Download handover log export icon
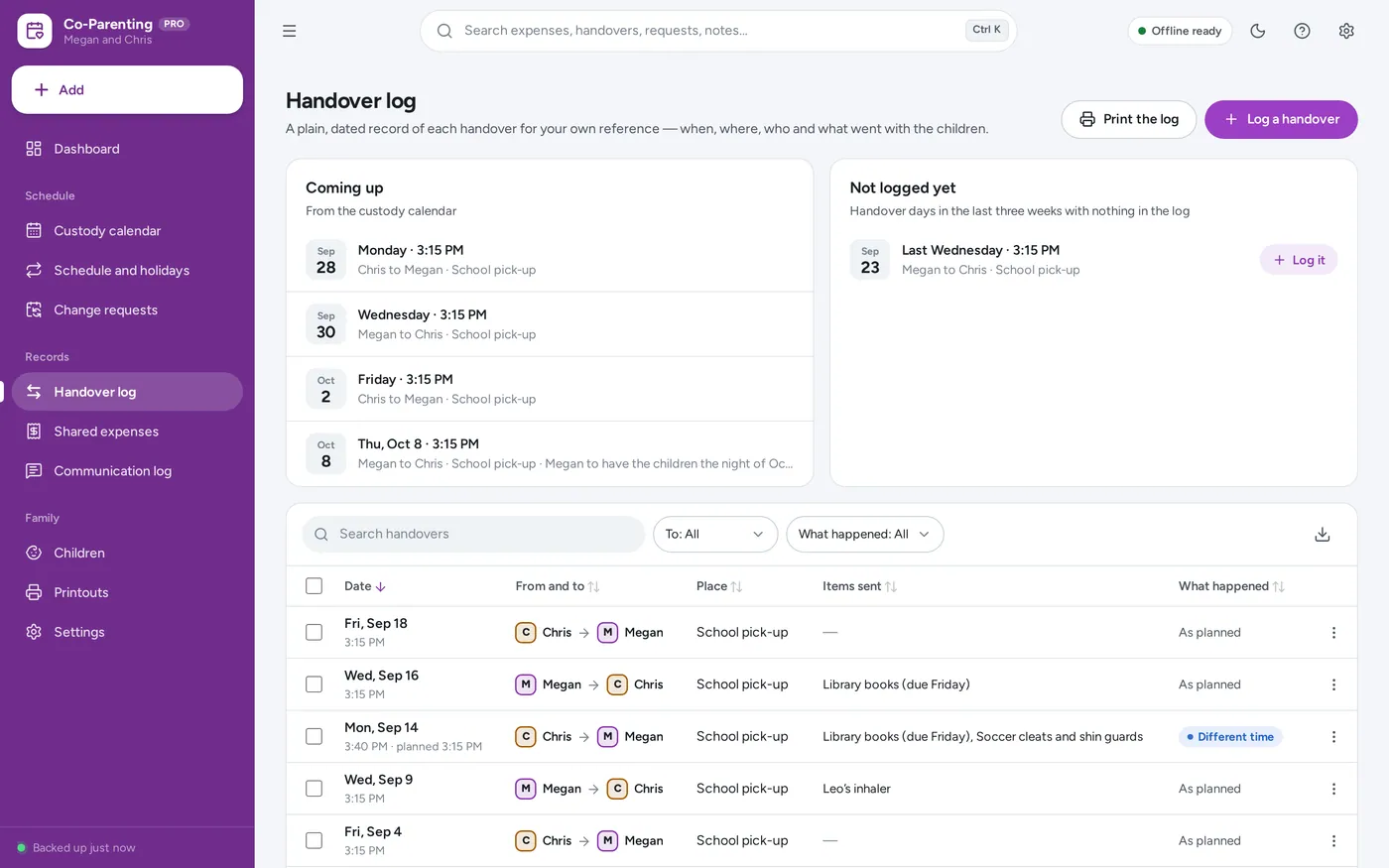Image resolution: width=1389 pixels, height=868 pixels. coord(1322,534)
